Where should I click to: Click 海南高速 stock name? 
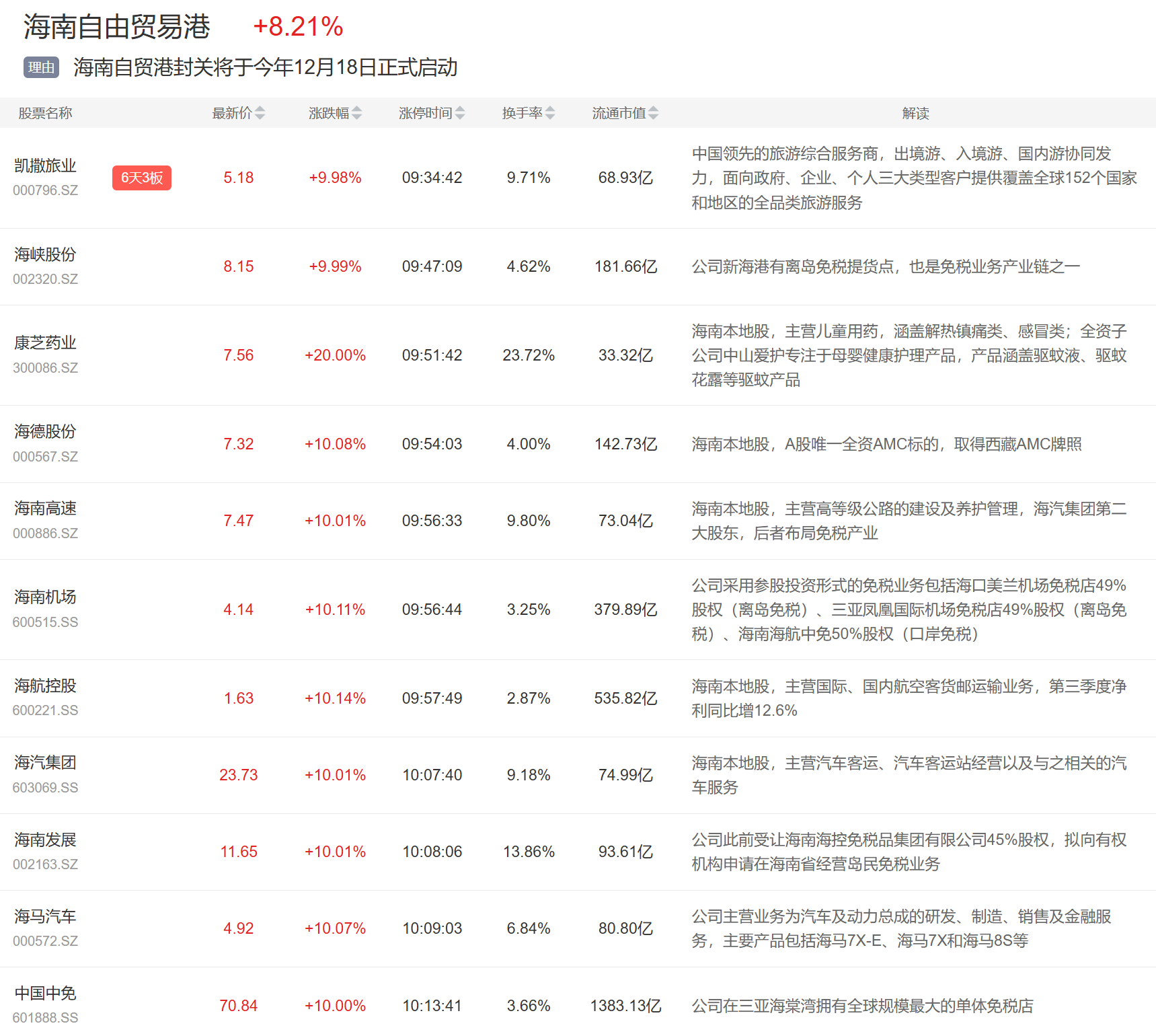(x=45, y=509)
